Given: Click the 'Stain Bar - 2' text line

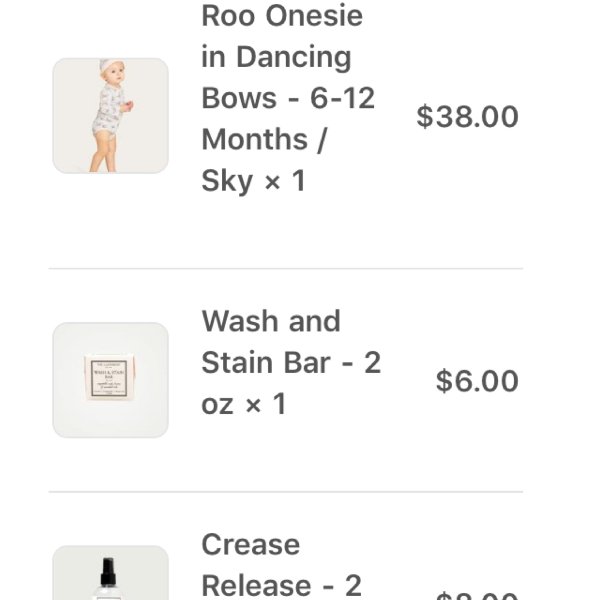Looking at the screenshot, I should 291,363.
